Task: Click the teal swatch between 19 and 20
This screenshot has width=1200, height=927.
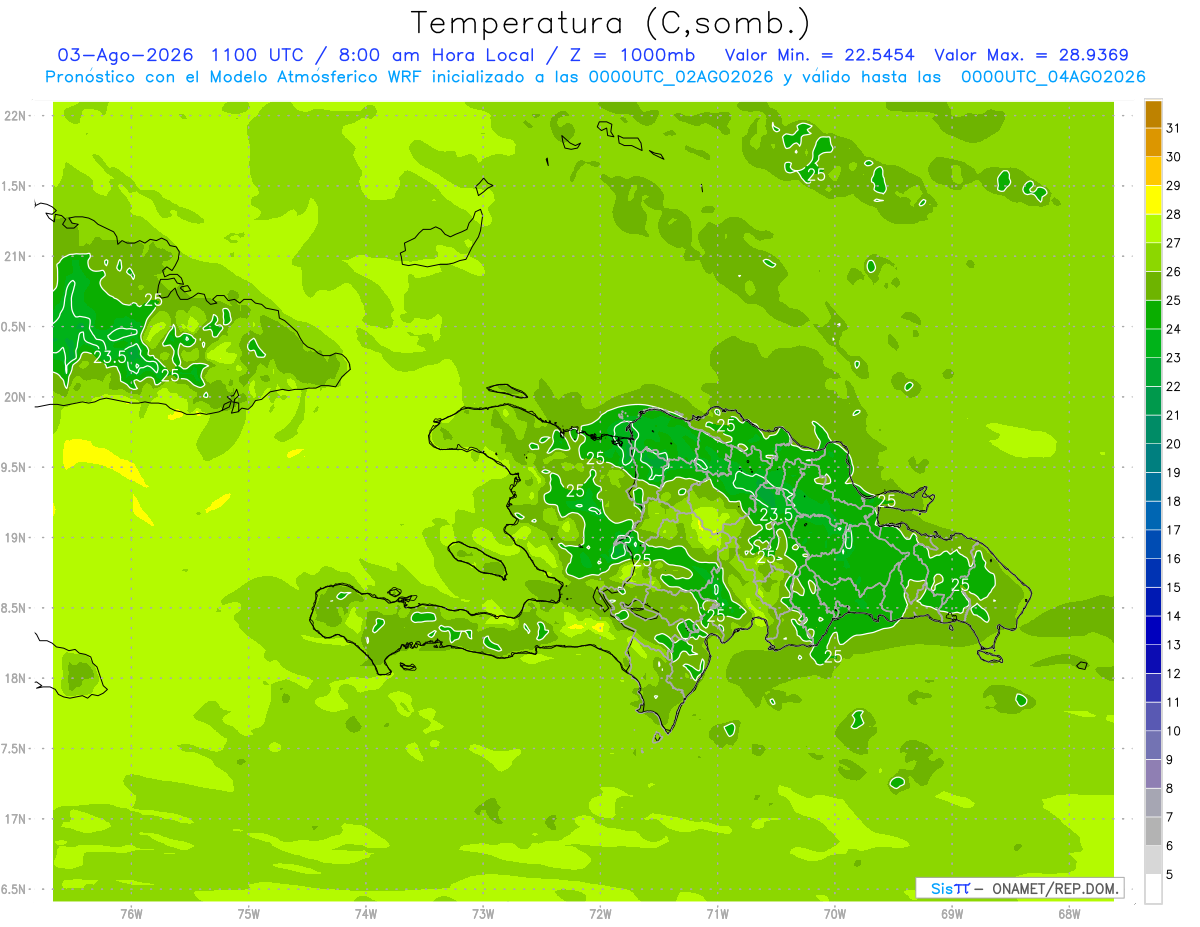Action: click(x=1154, y=458)
